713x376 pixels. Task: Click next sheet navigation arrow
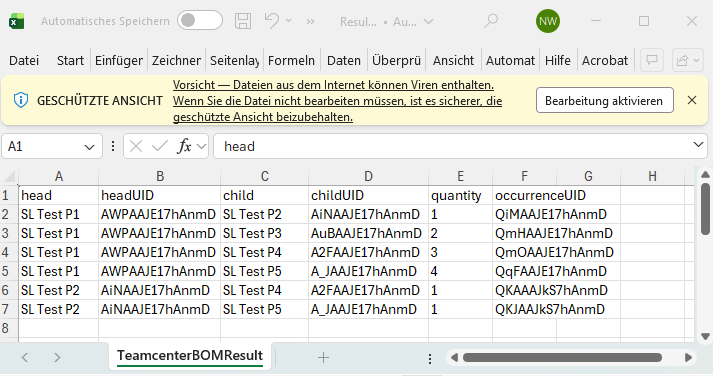[57, 357]
